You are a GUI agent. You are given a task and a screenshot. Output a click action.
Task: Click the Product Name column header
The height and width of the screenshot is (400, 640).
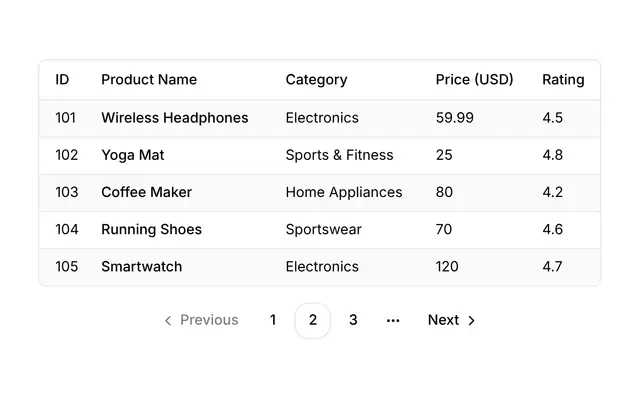(x=149, y=79)
